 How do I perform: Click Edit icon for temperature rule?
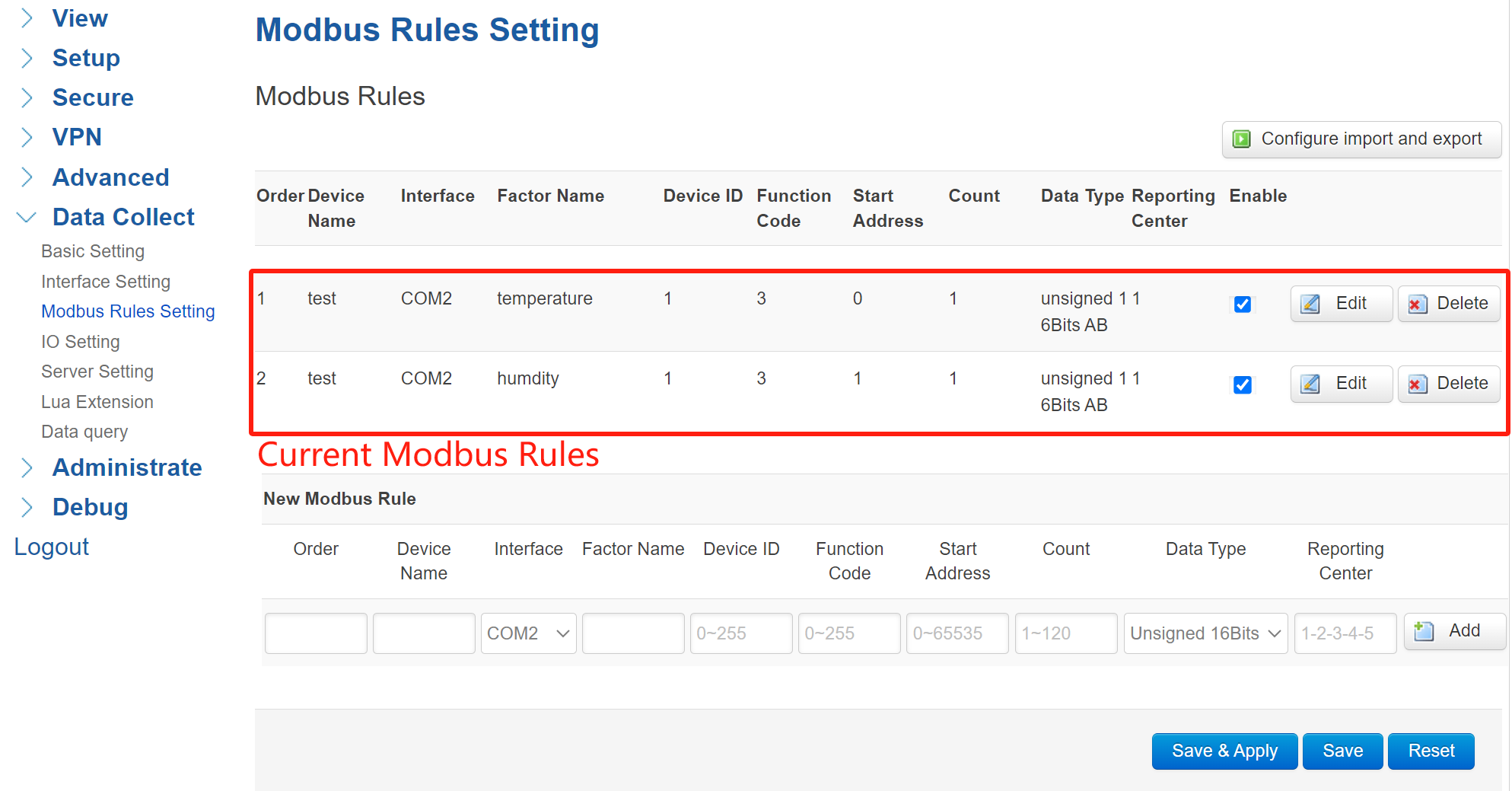(x=1310, y=304)
